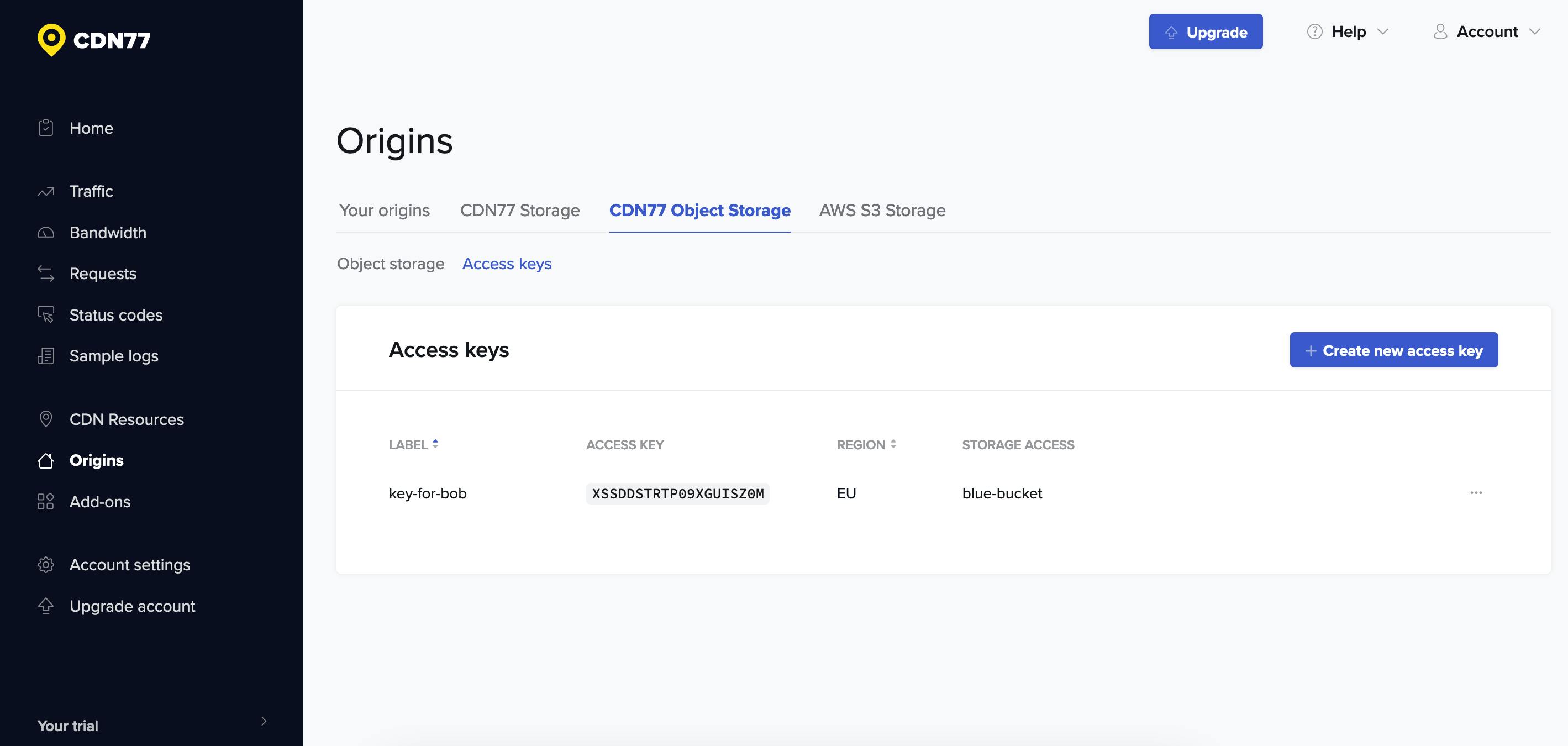Open the Home clipboard icon

point(46,128)
